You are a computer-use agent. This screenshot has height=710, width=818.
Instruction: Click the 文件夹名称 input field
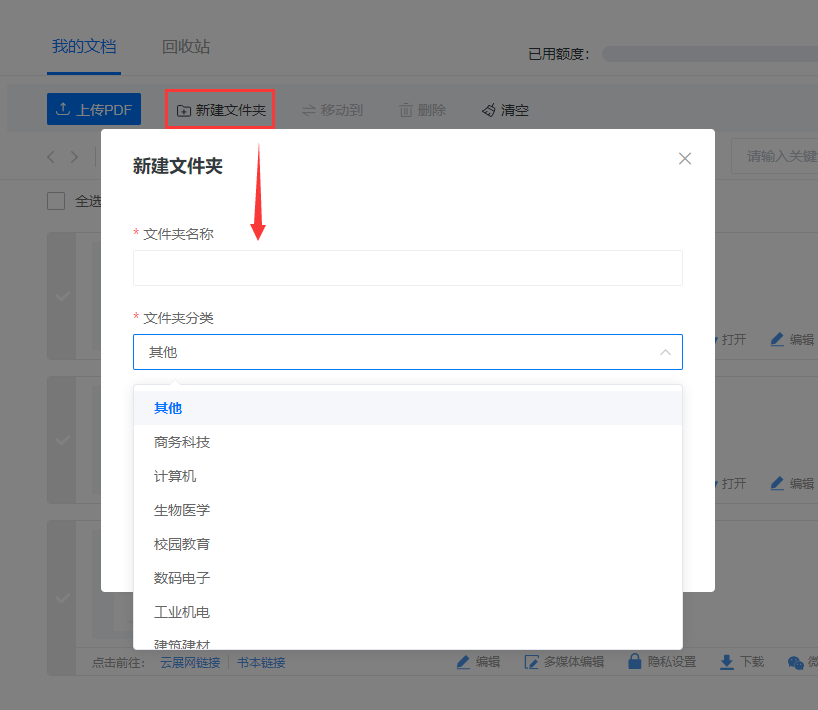[407, 268]
